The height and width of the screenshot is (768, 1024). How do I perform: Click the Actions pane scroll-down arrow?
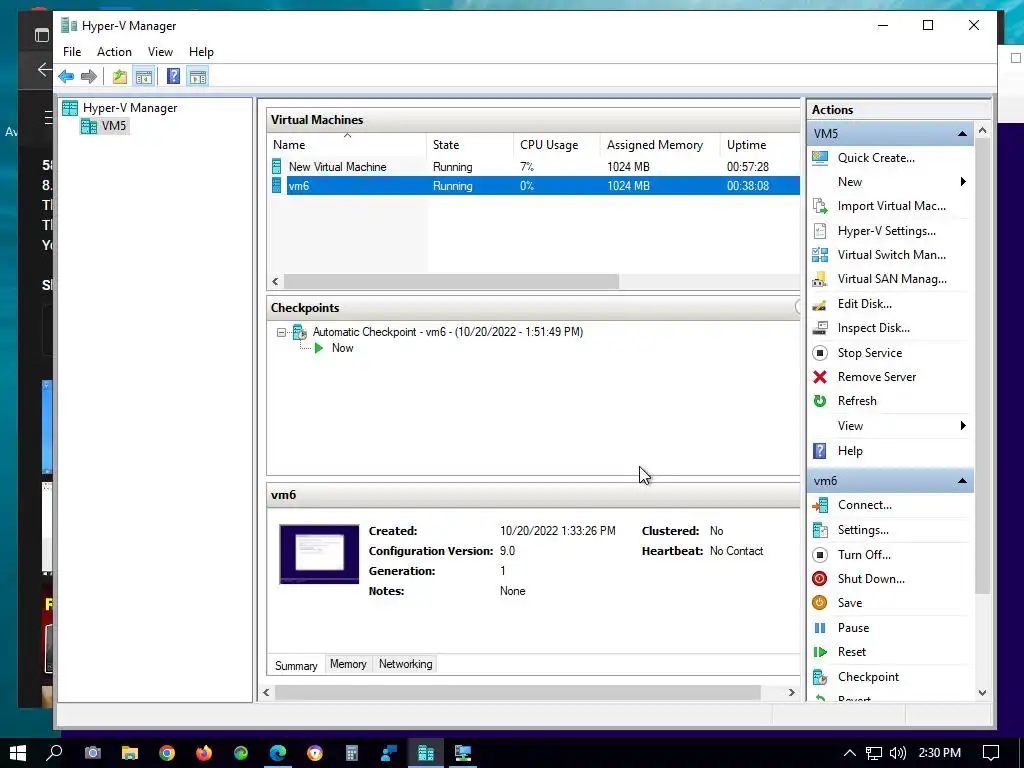tap(982, 693)
